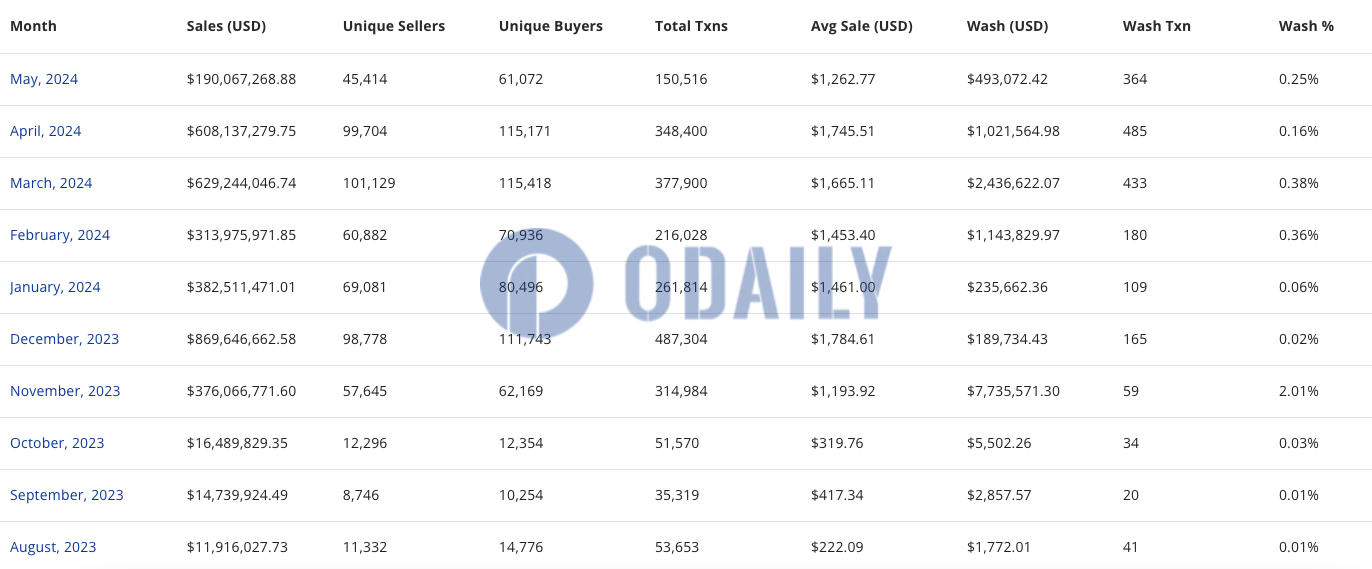Open the August, 2023 month link

click(x=53, y=547)
